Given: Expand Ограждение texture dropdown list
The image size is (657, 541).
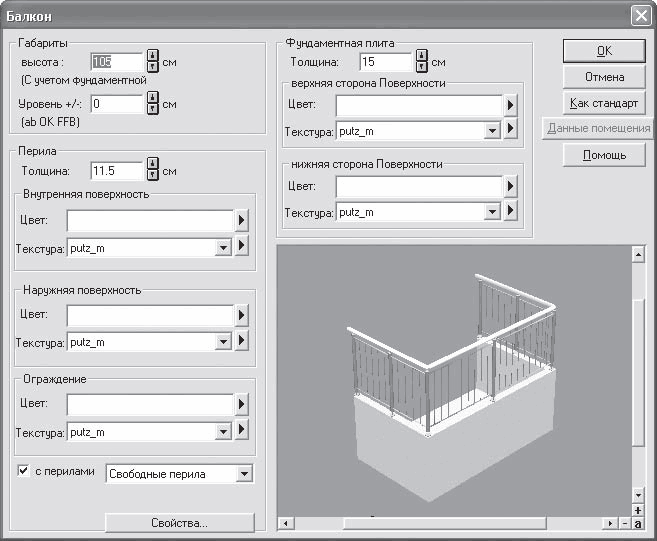Looking at the screenshot, I should tap(223, 432).
